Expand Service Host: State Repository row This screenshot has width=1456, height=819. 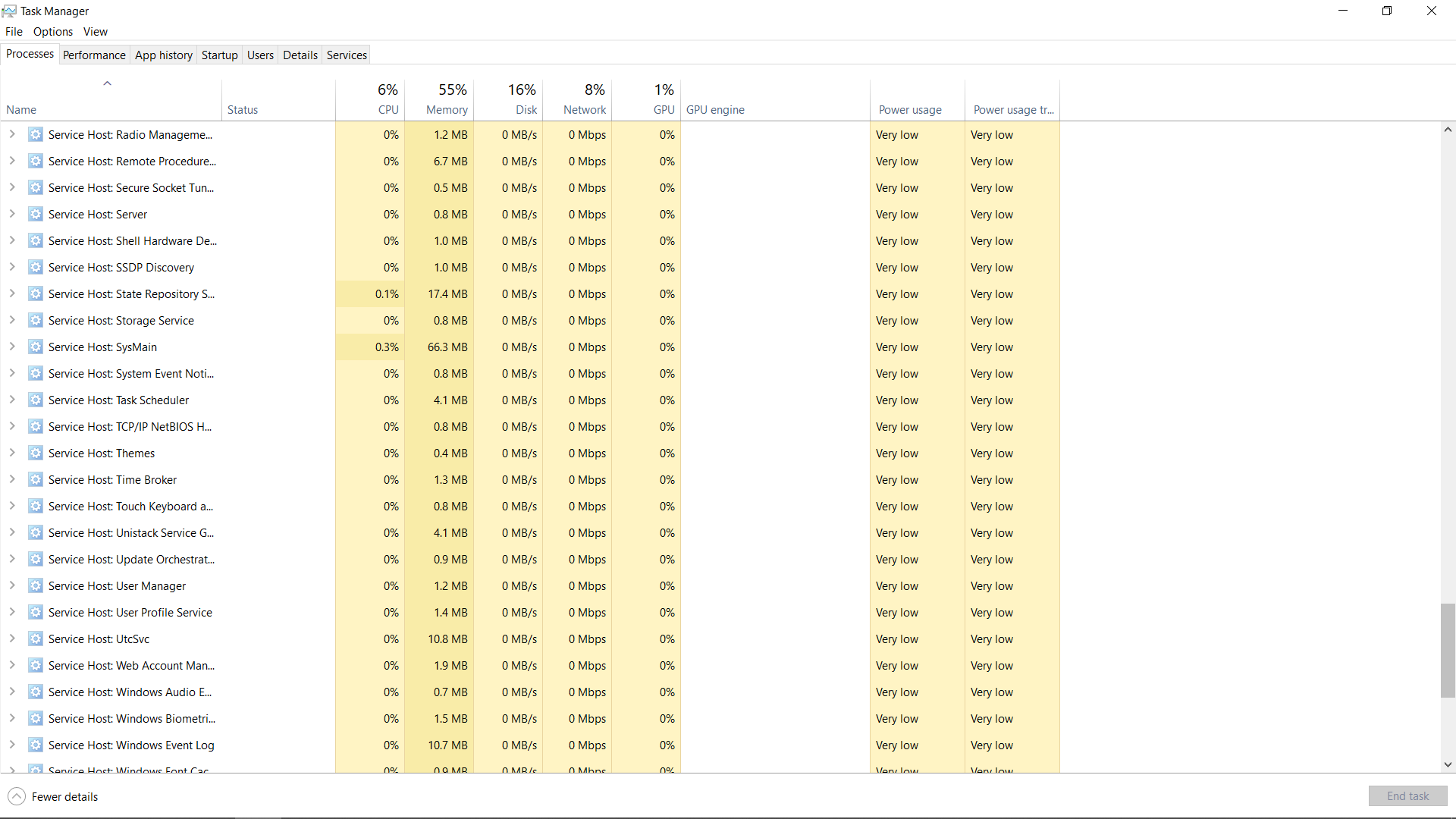click(x=12, y=294)
